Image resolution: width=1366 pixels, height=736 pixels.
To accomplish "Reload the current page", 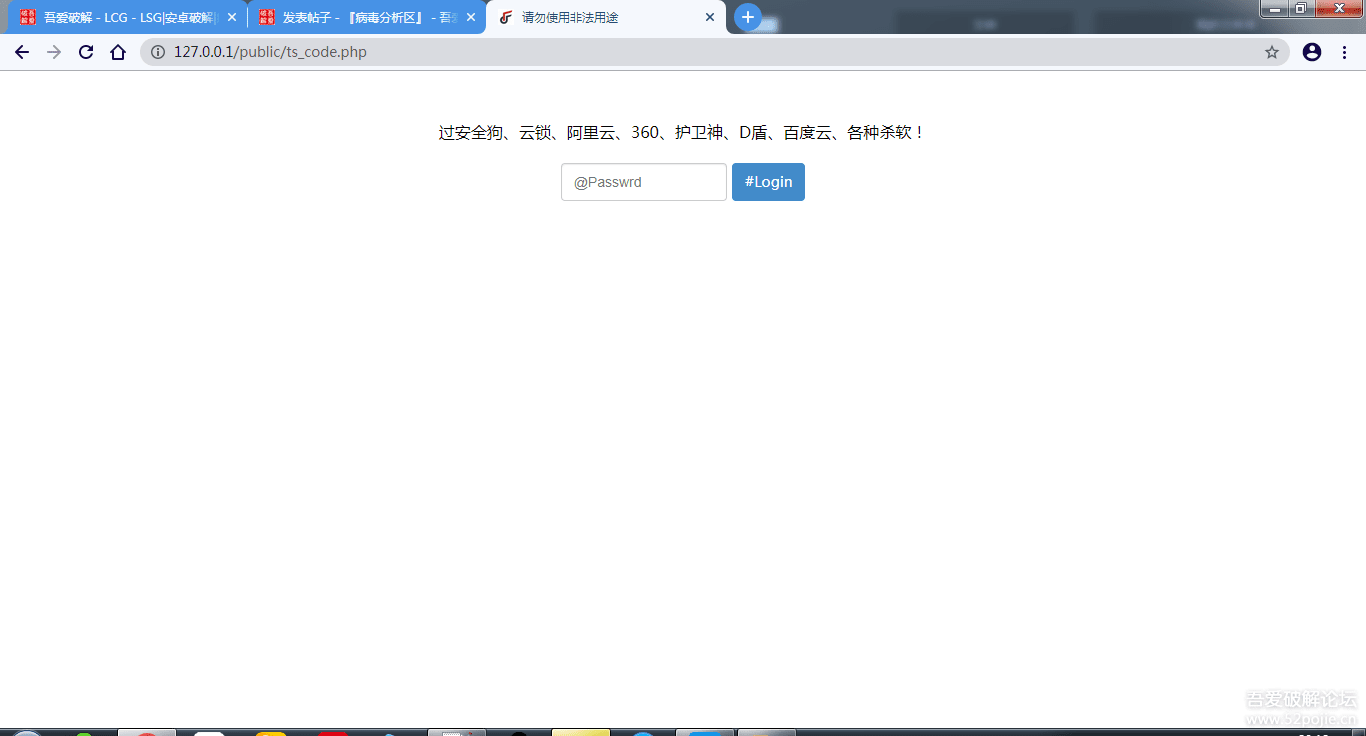I will [x=85, y=52].
